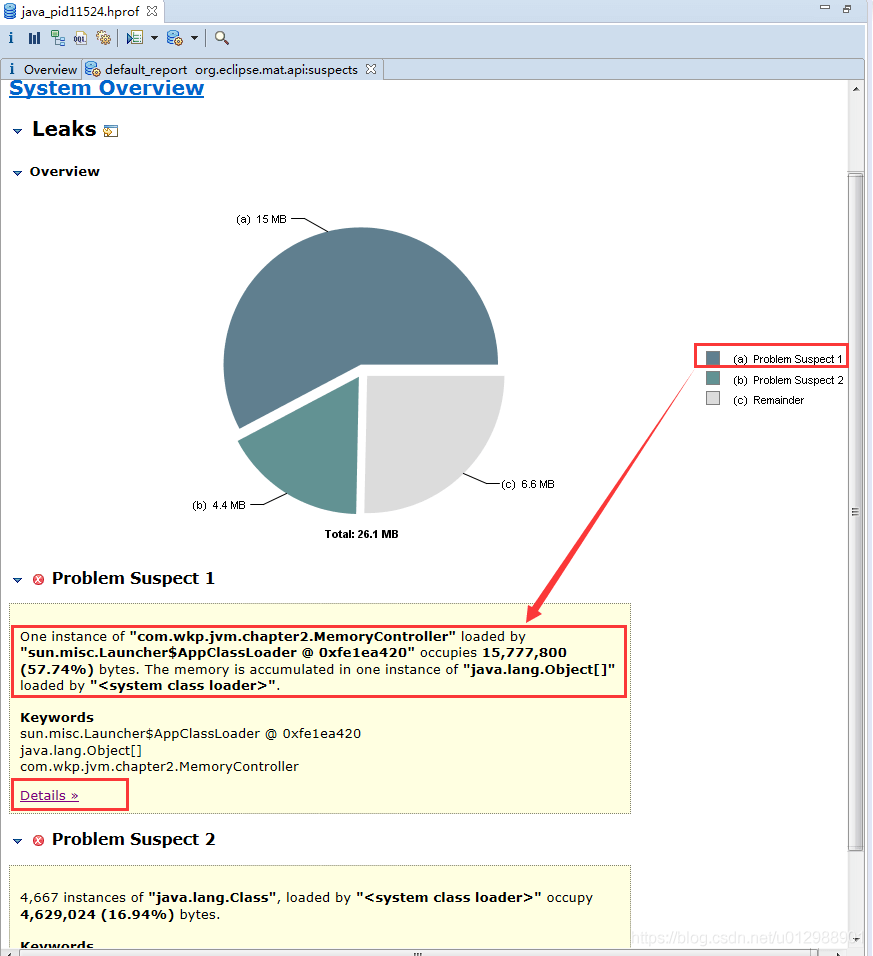Close the default_report suspects tab
Image resolution: width=873 pixels, height=956 pixels.
(371, 69)
